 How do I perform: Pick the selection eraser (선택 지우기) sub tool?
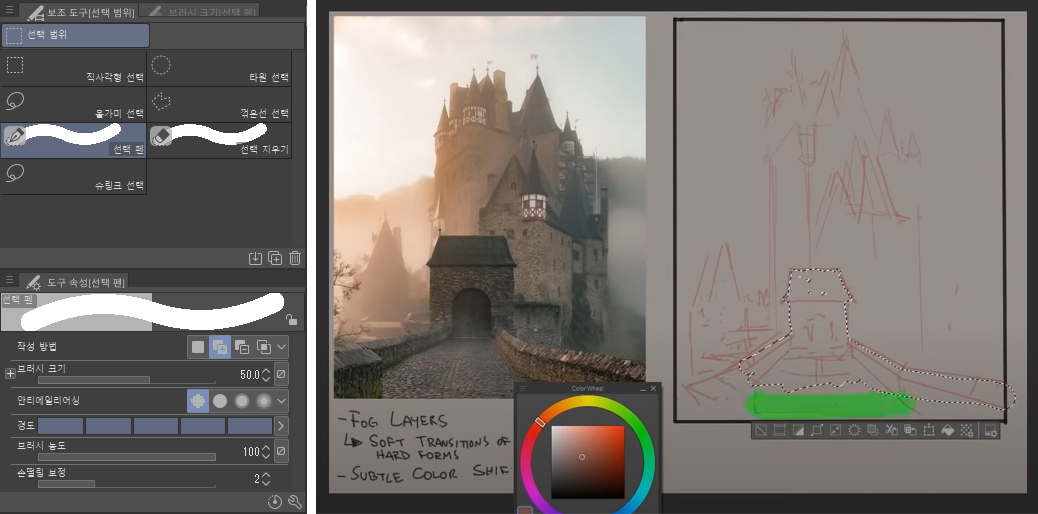(x=220, y=139)
